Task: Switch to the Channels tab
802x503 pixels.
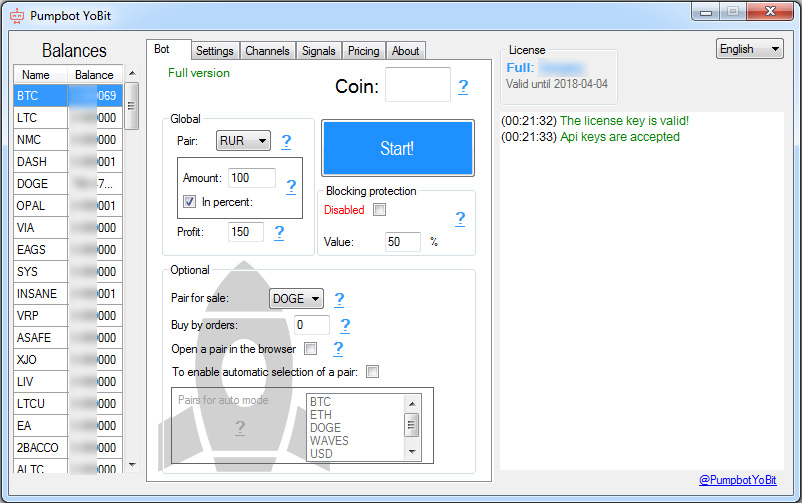Action: tap(268, 51)
